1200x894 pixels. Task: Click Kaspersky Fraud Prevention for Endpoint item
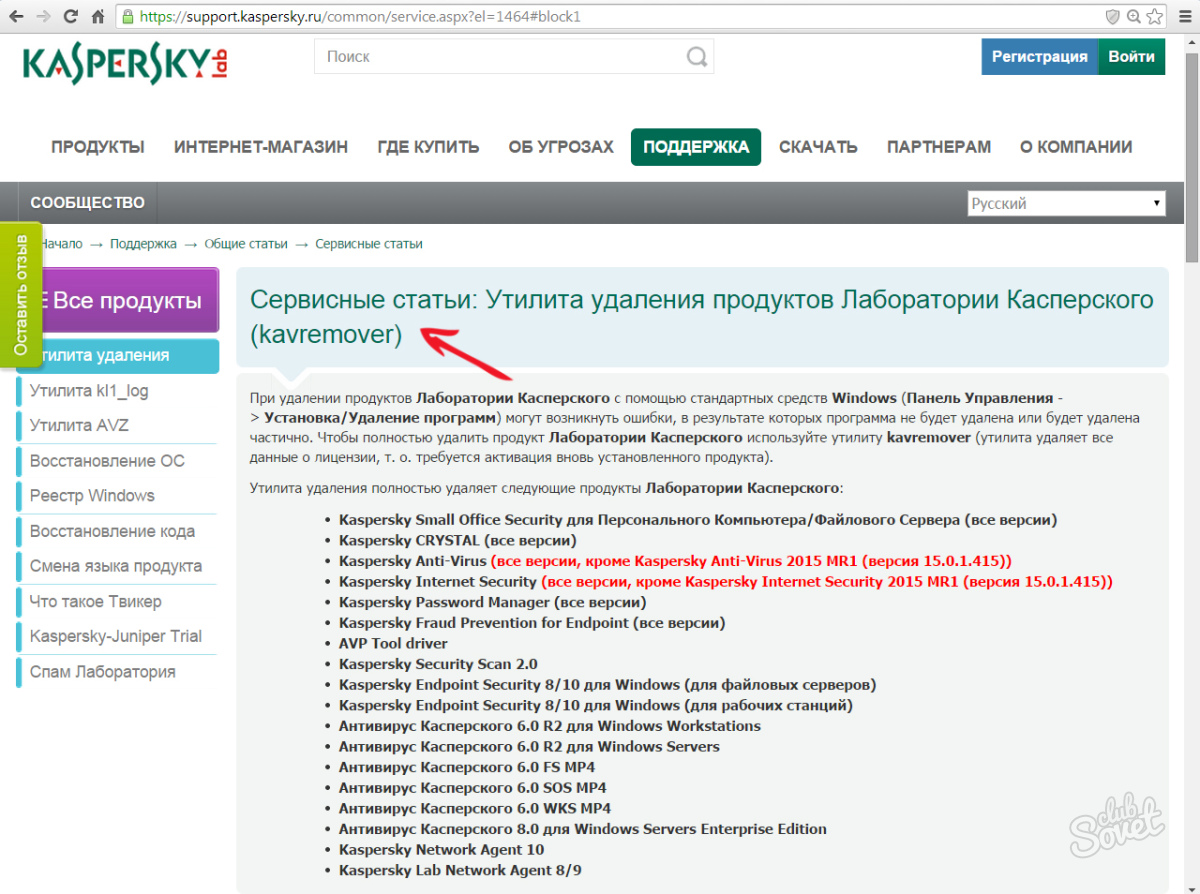tap(532, 622)
